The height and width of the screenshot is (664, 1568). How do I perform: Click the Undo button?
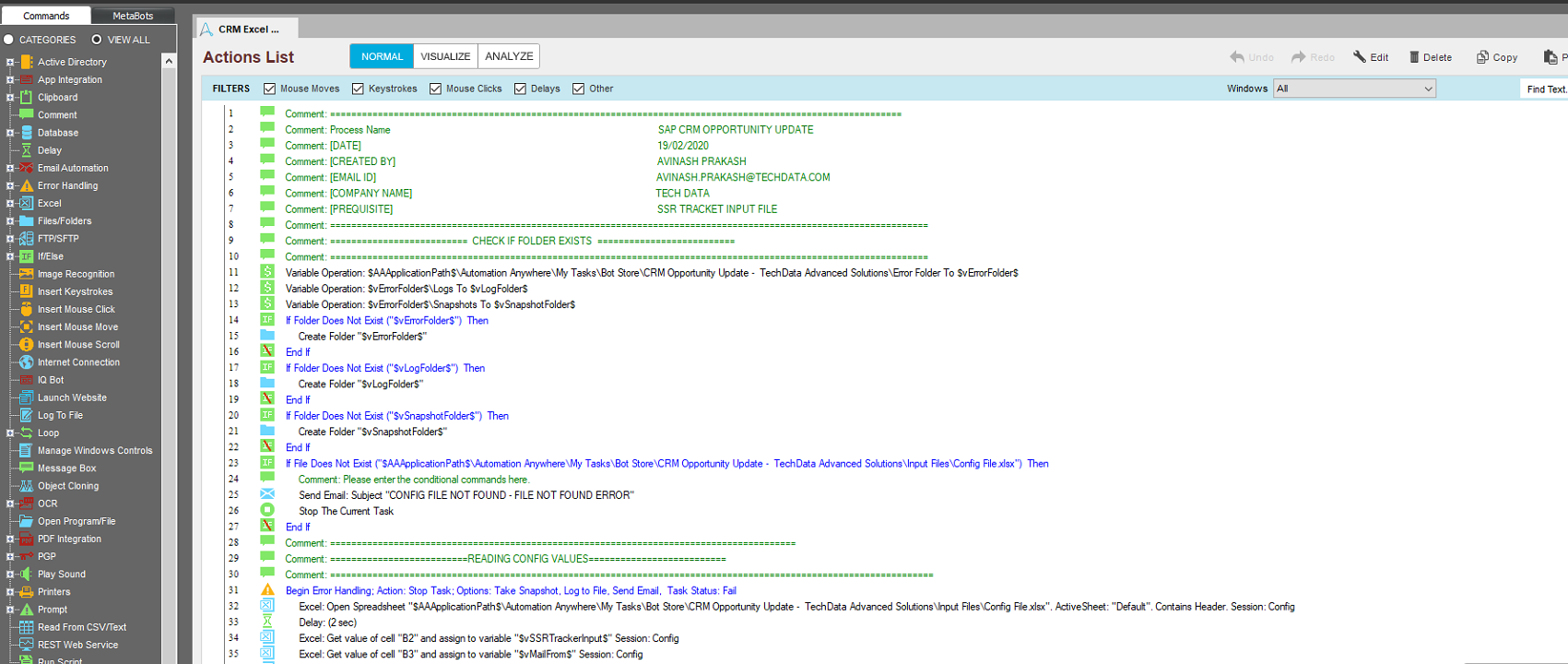click(x=1251, y=57)
